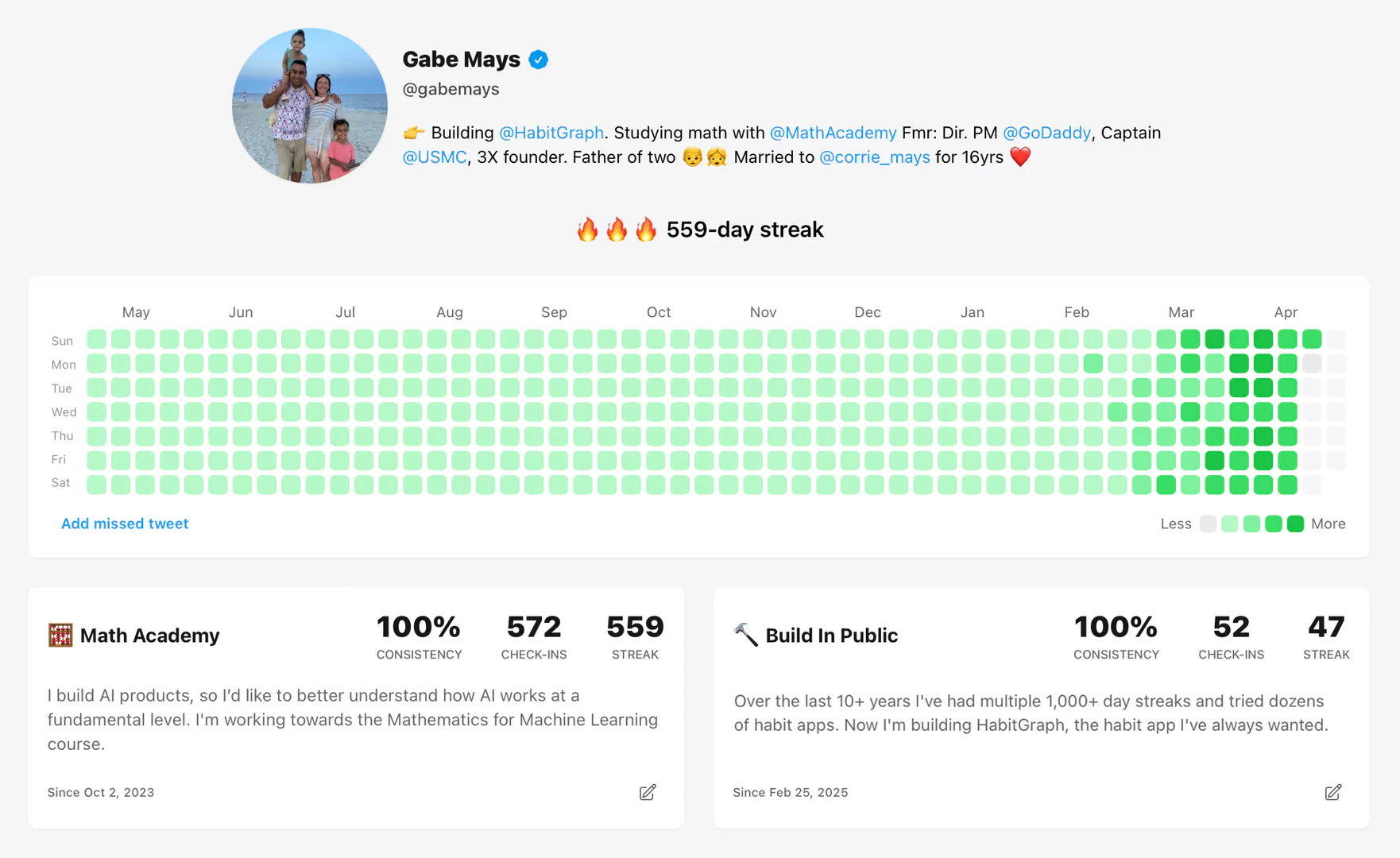
Task: Visit the @GoDaddy mention link
Action: (1046, 133)
